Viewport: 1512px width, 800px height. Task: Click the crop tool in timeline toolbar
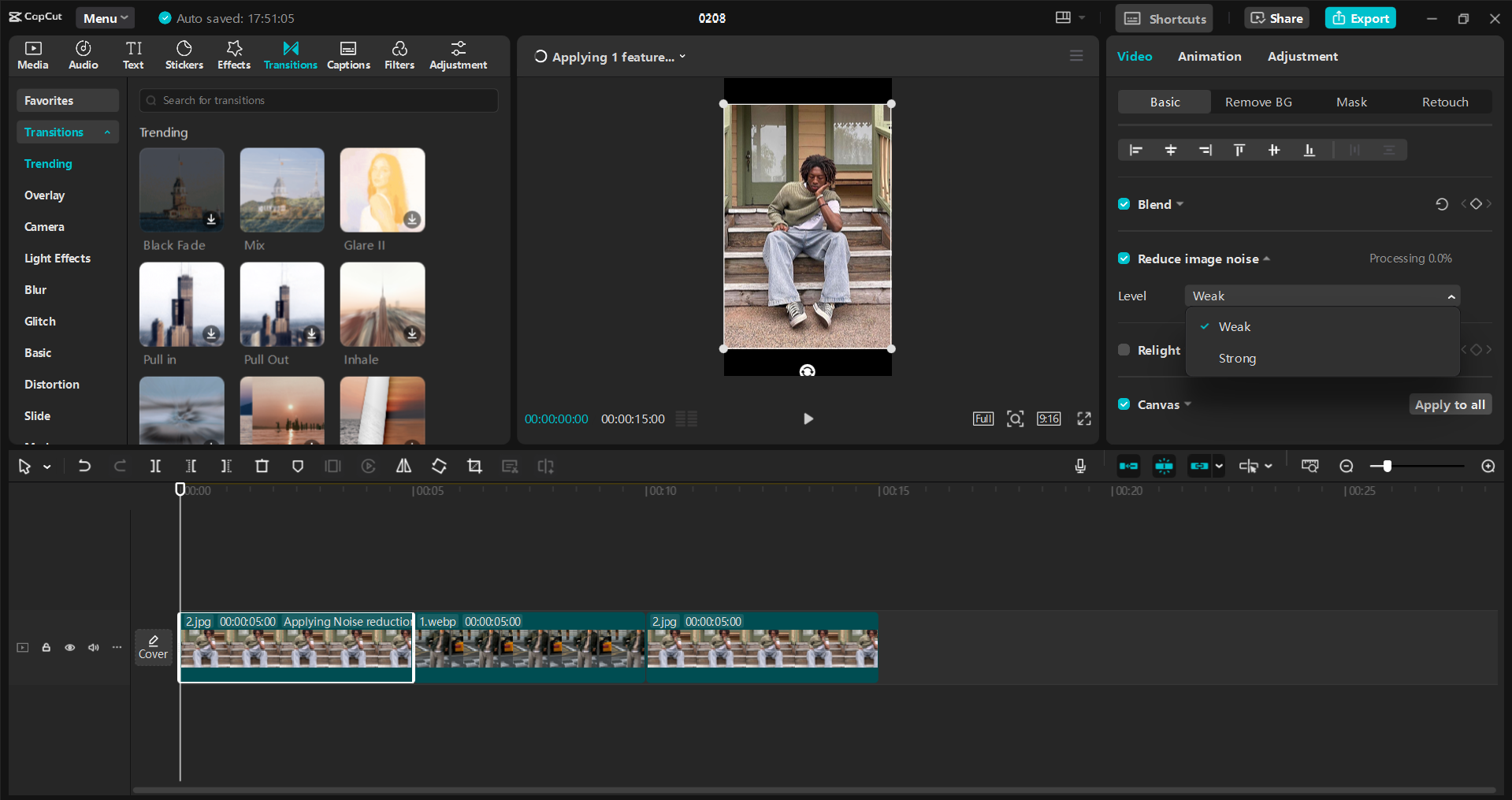(x=474, y=467)
